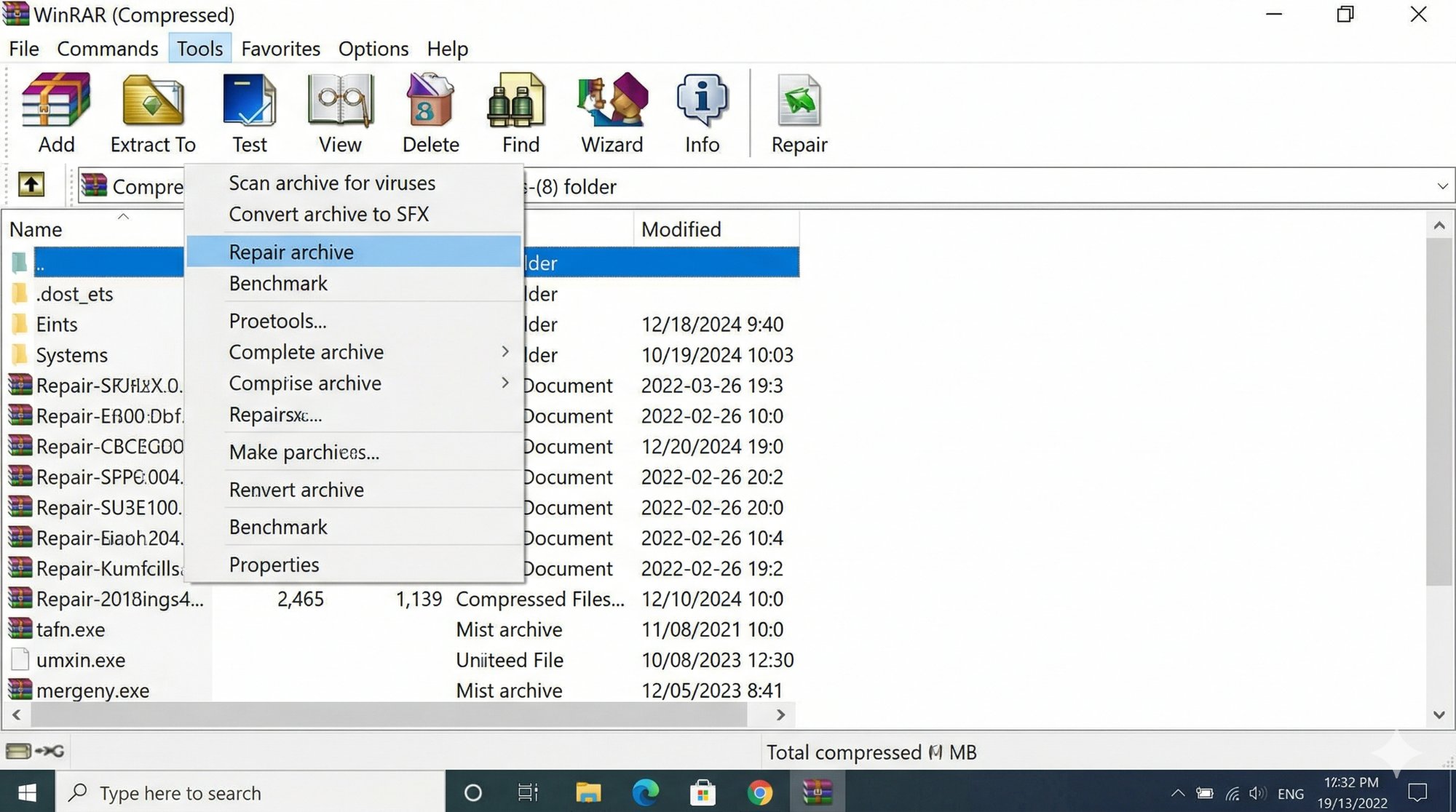Open the Options menu
Viewport: 1456px width, 812px height.
pos(373,48)
